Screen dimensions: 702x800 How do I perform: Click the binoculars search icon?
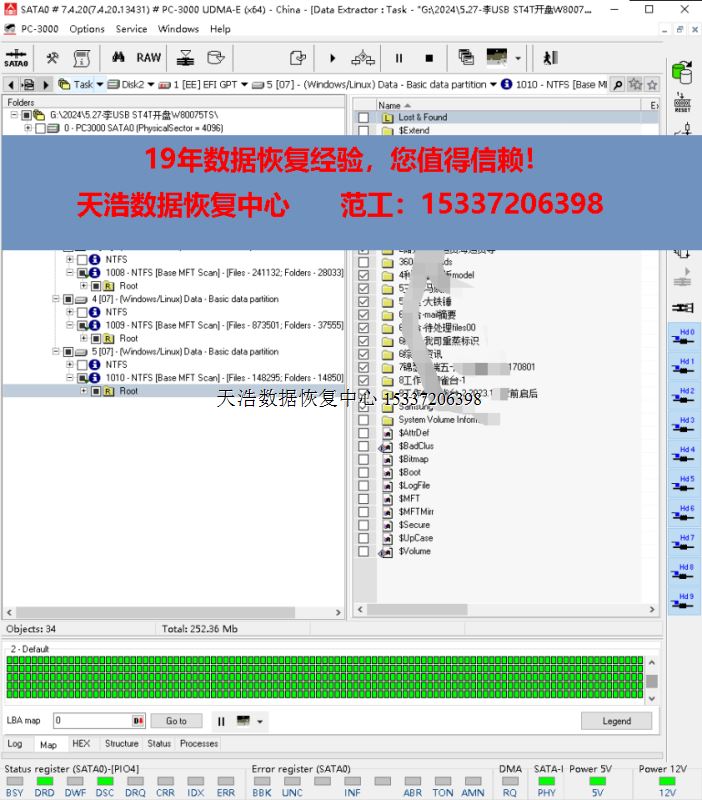(x=119, y=58)
